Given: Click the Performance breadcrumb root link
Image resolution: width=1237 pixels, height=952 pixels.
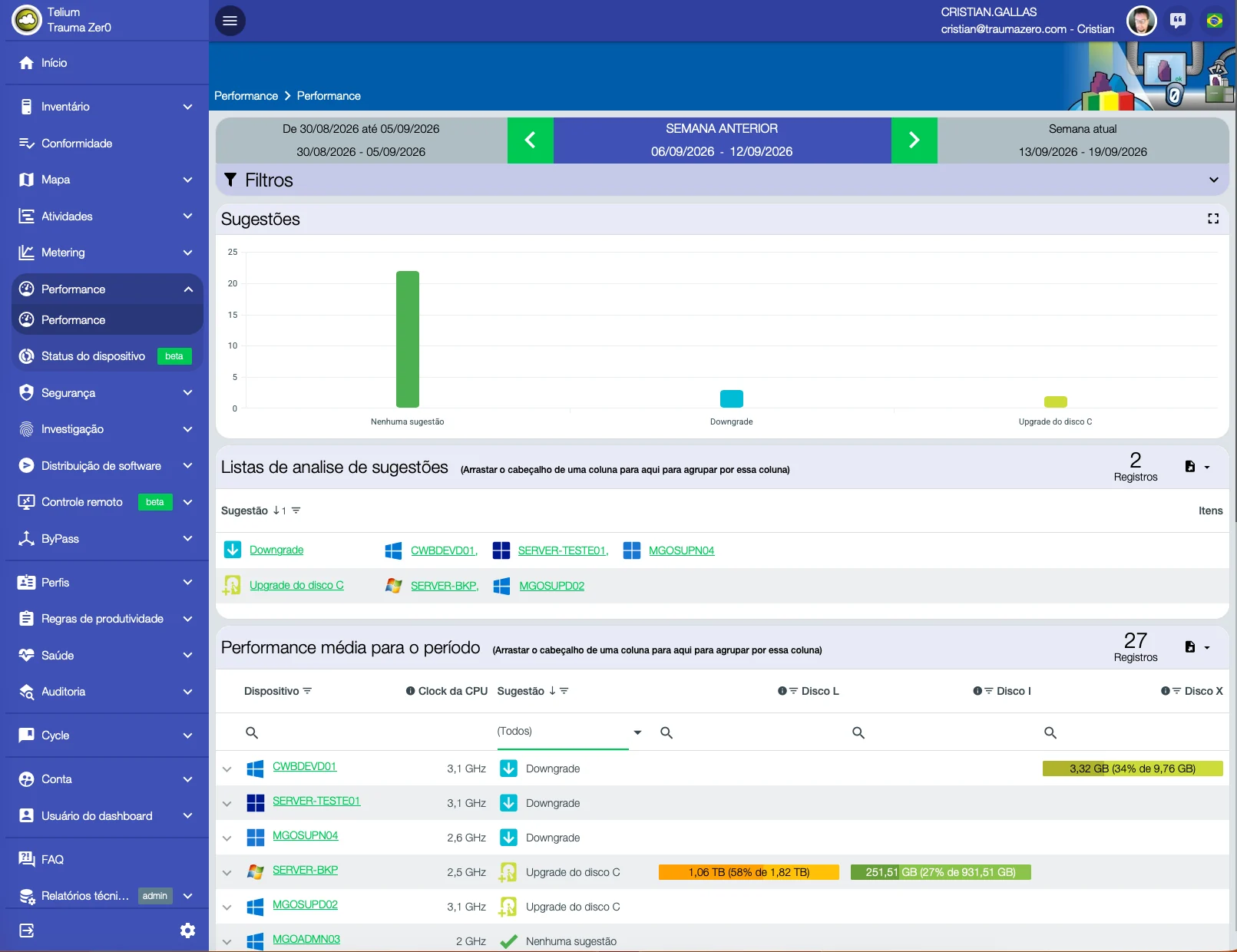Looking at the screenshot, I should click(x=246, y=96).
